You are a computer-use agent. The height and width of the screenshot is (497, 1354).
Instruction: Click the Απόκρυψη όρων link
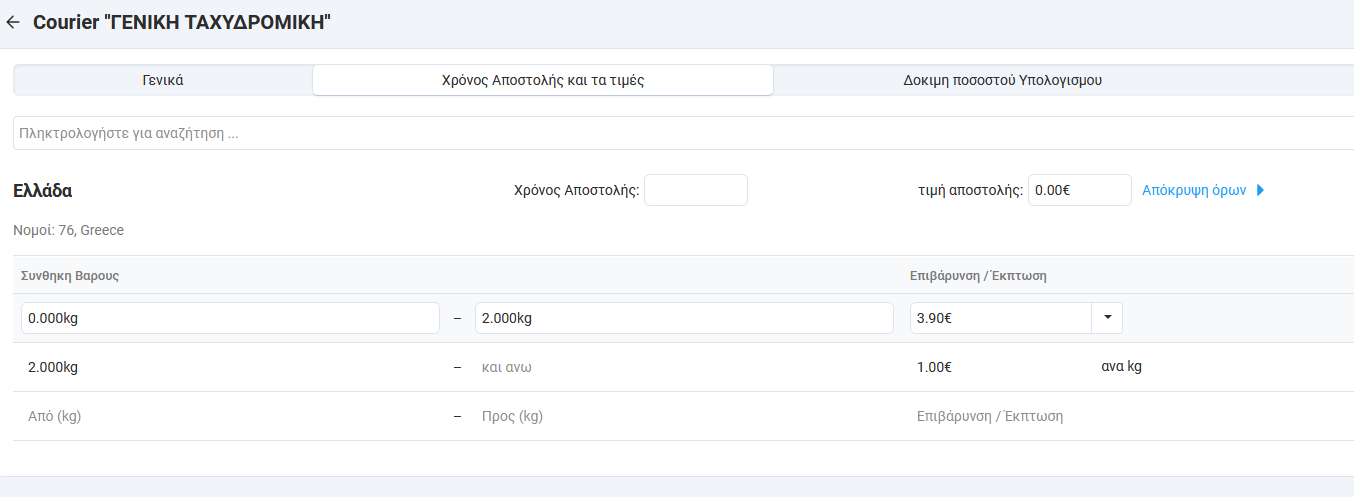(1194, 190)
